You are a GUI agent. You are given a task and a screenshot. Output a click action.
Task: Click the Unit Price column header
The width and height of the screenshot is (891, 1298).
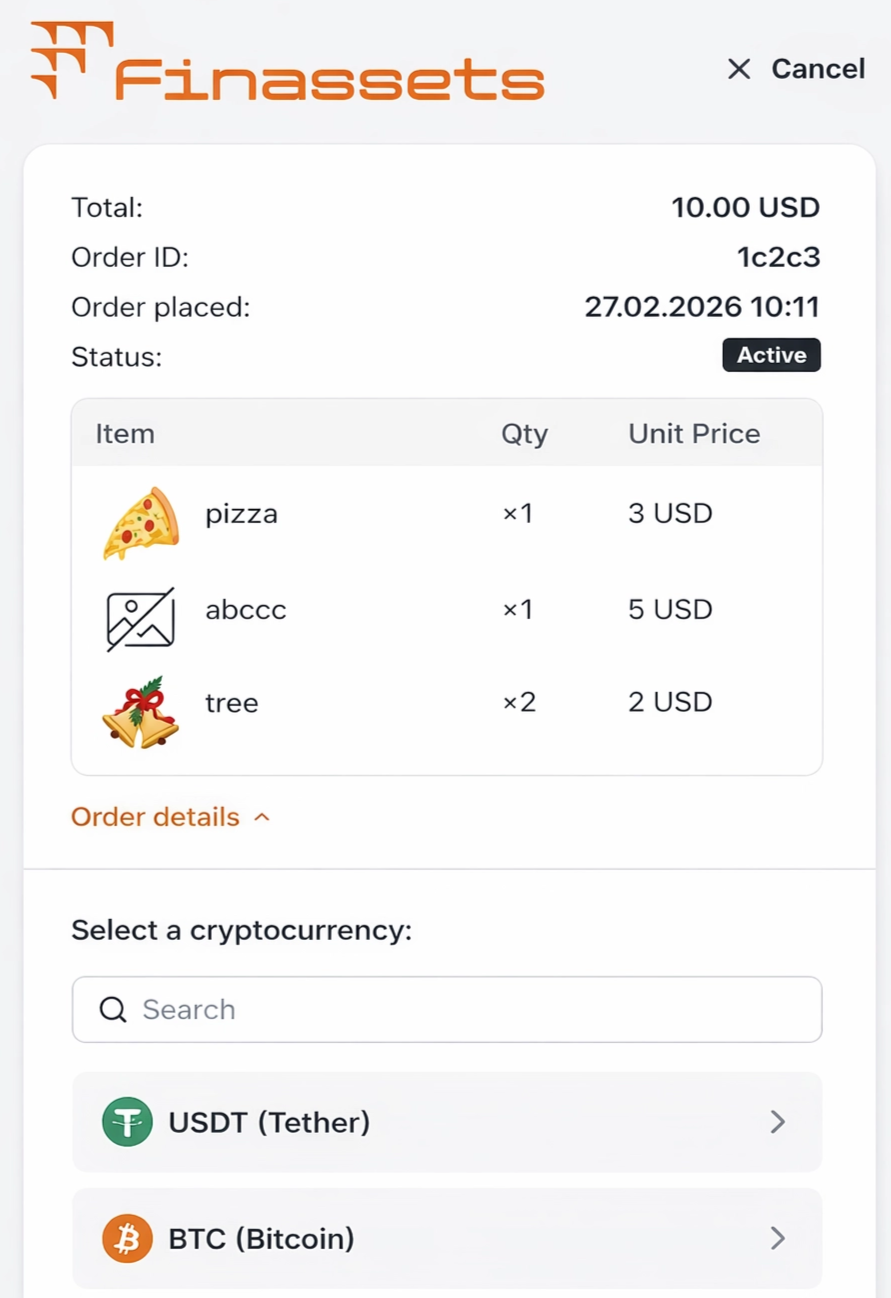coord(694,434)
